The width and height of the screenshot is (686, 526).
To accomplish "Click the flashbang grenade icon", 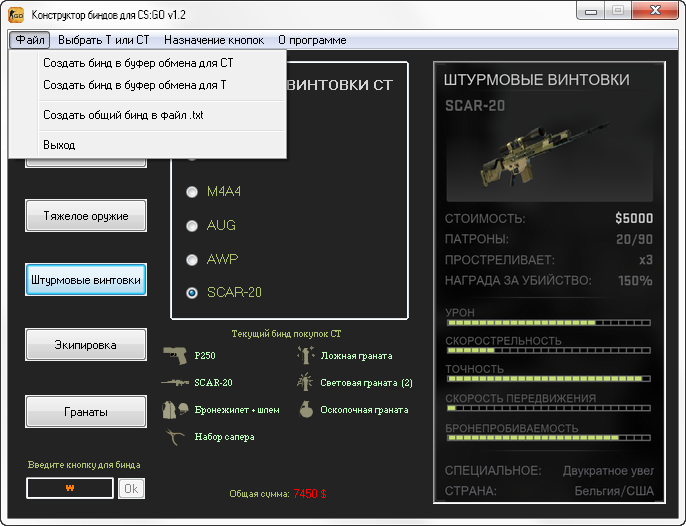I will click(x=305, y=382).
